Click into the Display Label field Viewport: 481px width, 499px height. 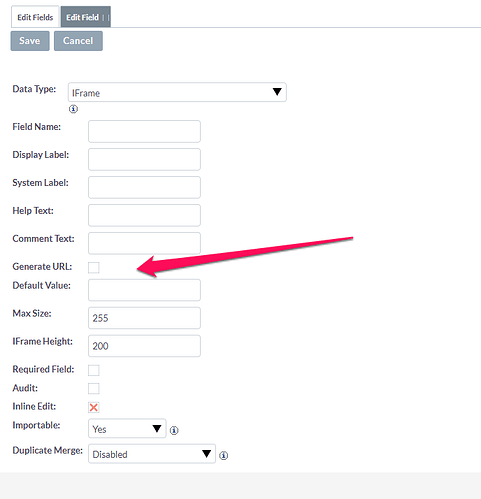[144, 159]
